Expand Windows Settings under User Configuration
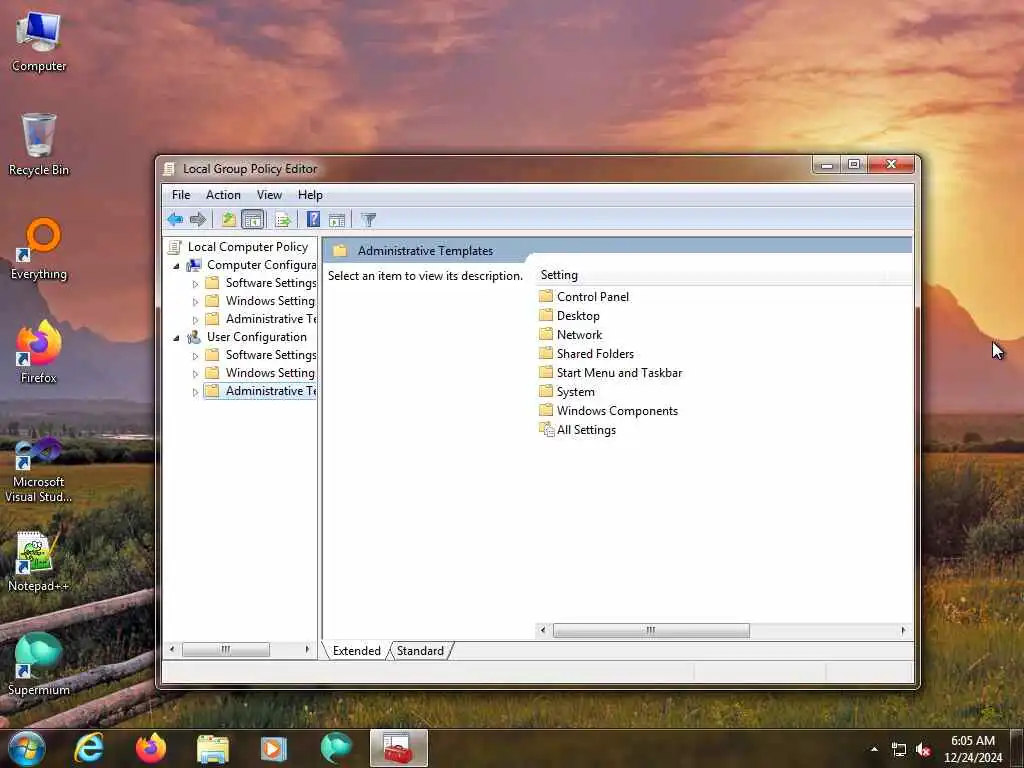The image size is (1024, 768). (195, 374)
